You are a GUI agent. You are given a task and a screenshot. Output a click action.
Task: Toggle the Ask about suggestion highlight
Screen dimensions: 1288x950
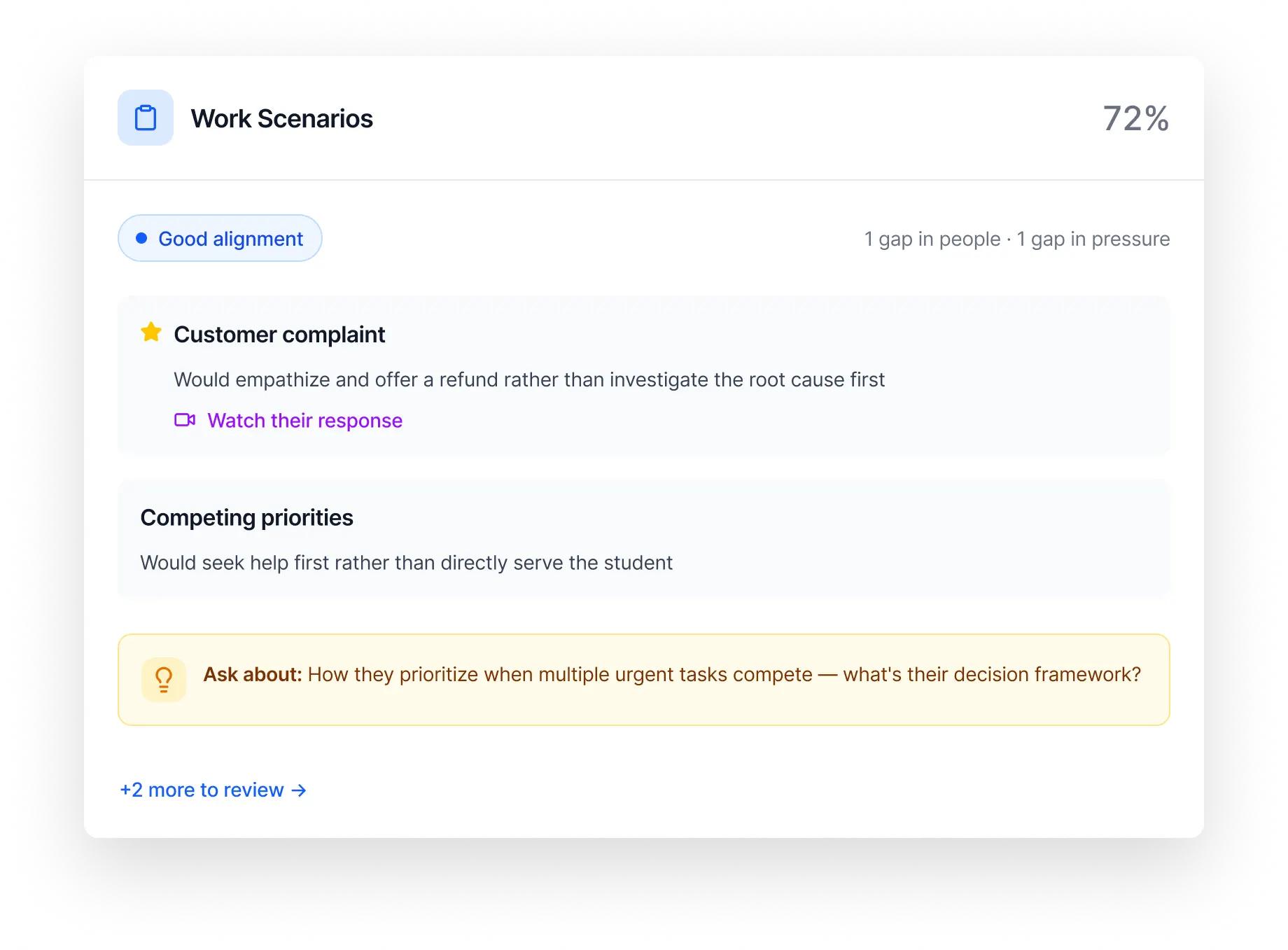tap(643, 679)
